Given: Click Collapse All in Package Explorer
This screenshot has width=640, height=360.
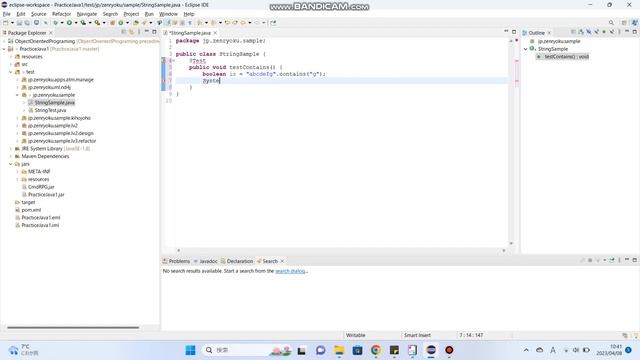Looking at the screenshot, I should click(124, 32).
